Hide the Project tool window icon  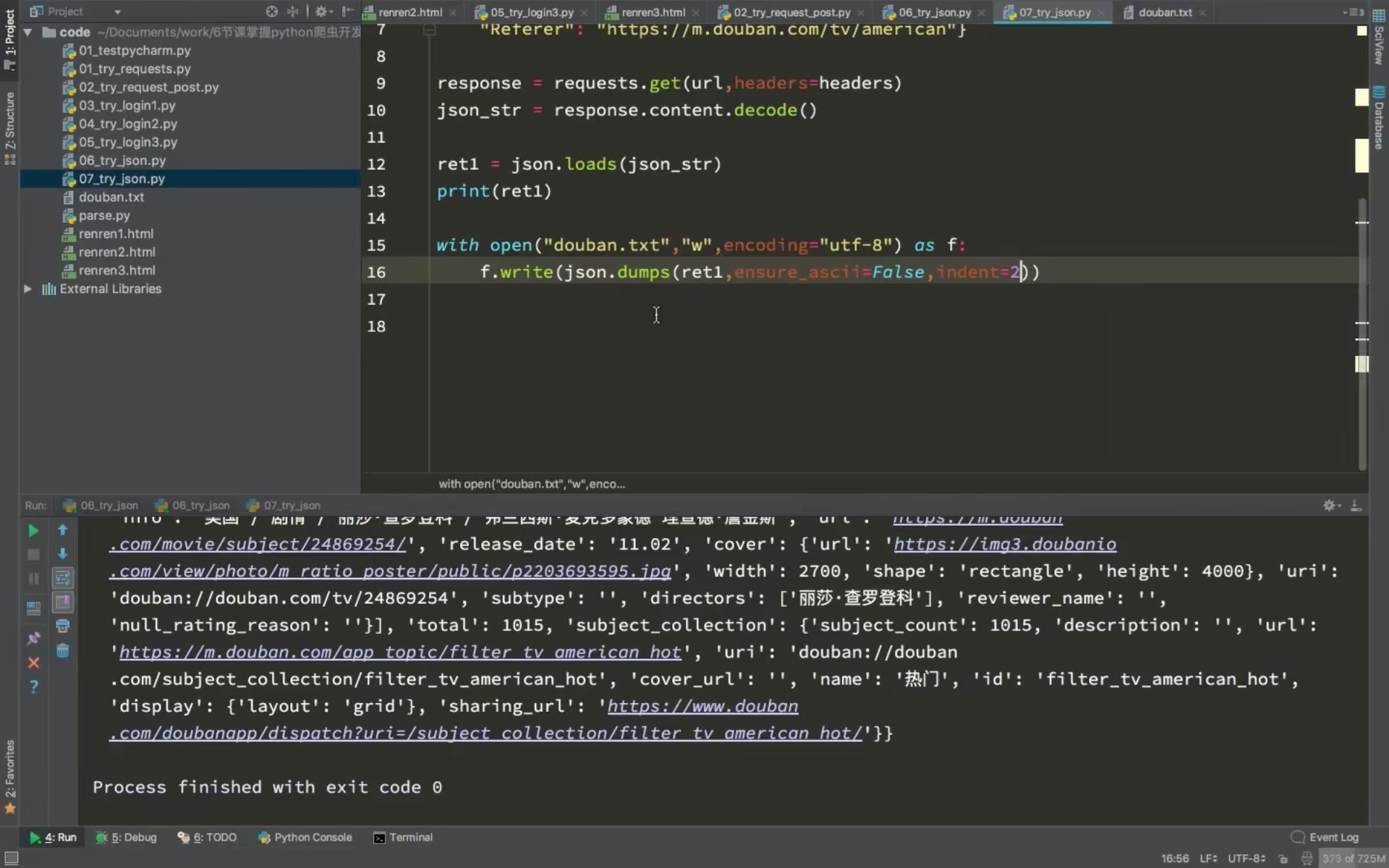coord(347,12)
